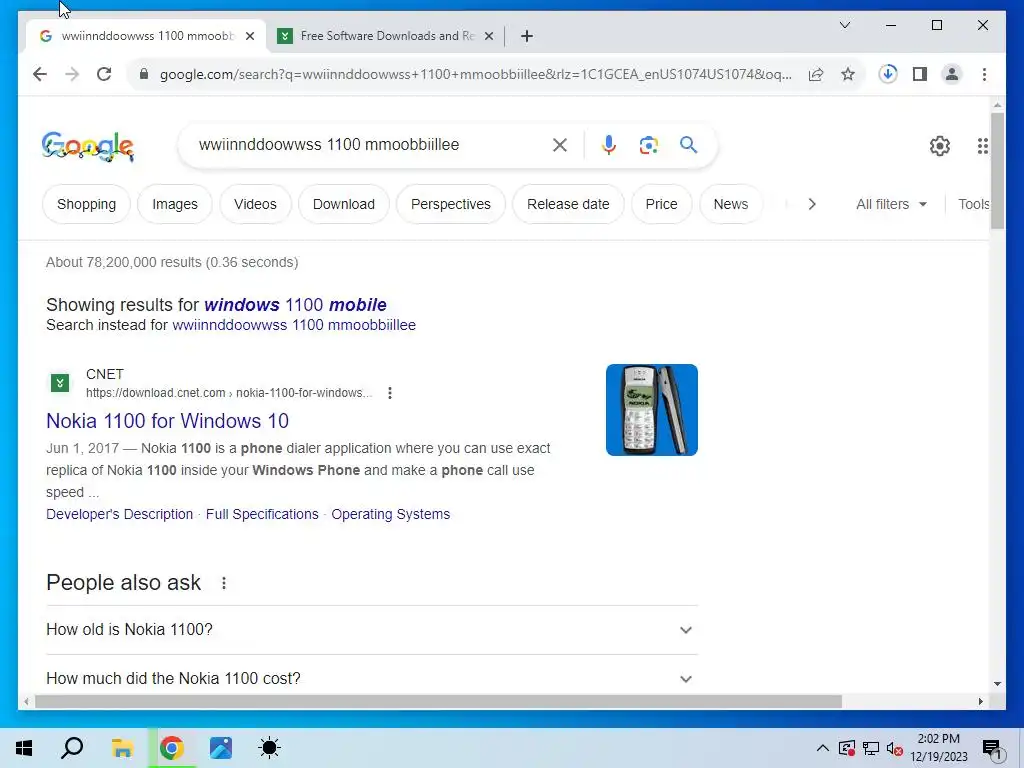
Task: Click the vertical scrollbar down arrow
Action: [x=997, y=684]
